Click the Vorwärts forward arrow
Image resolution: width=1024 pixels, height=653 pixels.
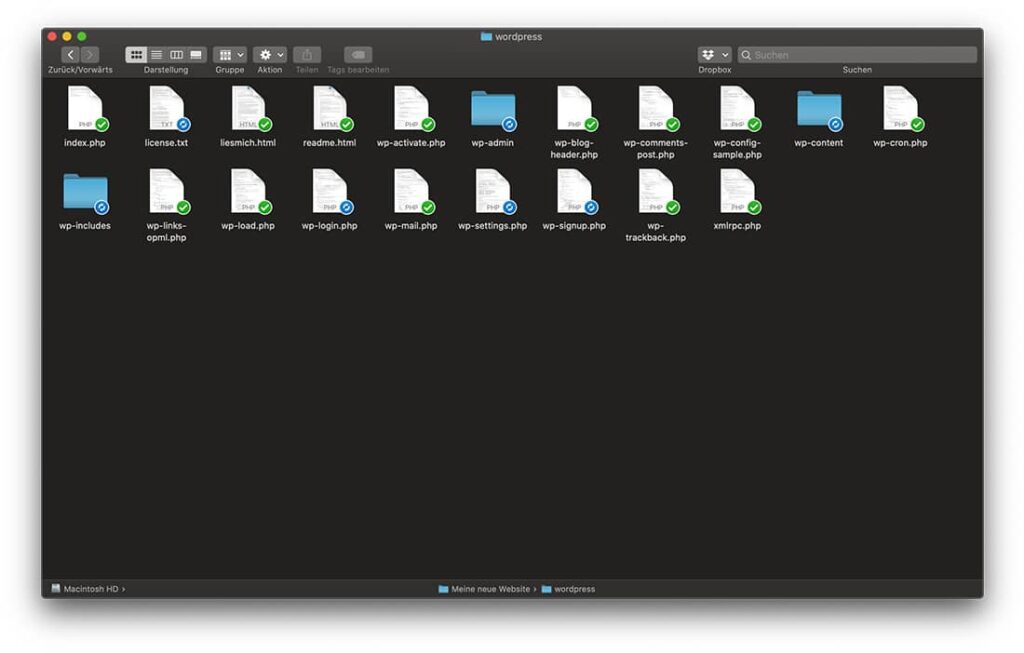(89, 54)
